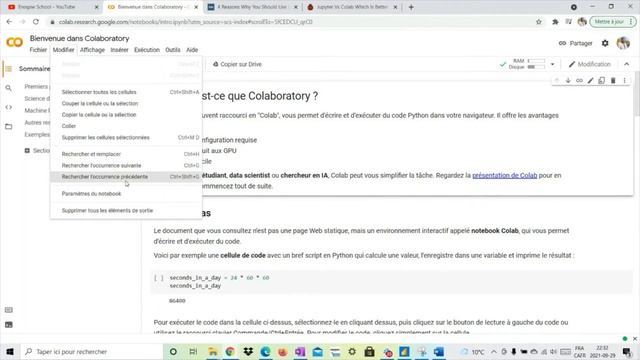Bookmark this page with the star icon
This screenshot has width=640, height=360.
click(539, 22)
